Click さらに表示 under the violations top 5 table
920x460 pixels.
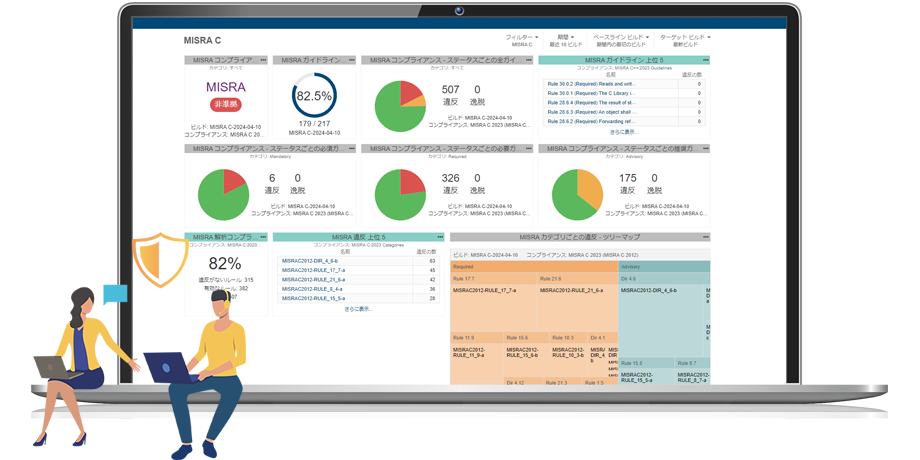coord(358,309)
